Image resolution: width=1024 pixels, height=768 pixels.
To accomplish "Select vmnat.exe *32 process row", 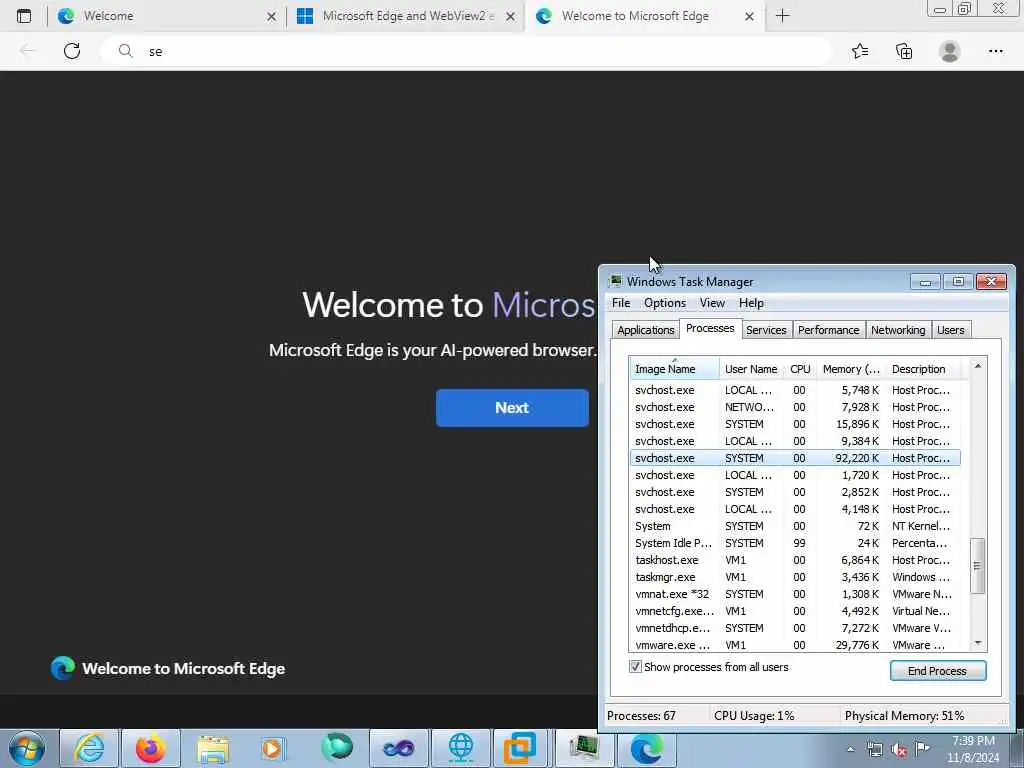I will point(795,594).
